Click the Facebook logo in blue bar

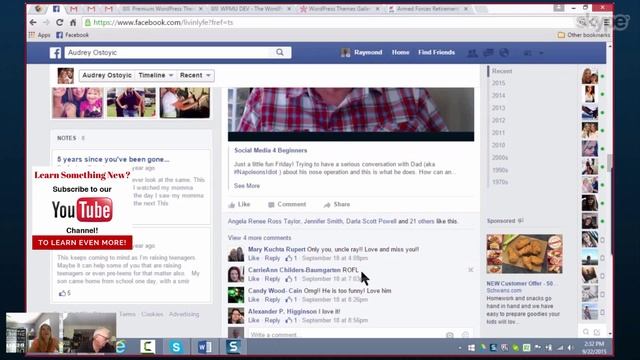point(56,53)
